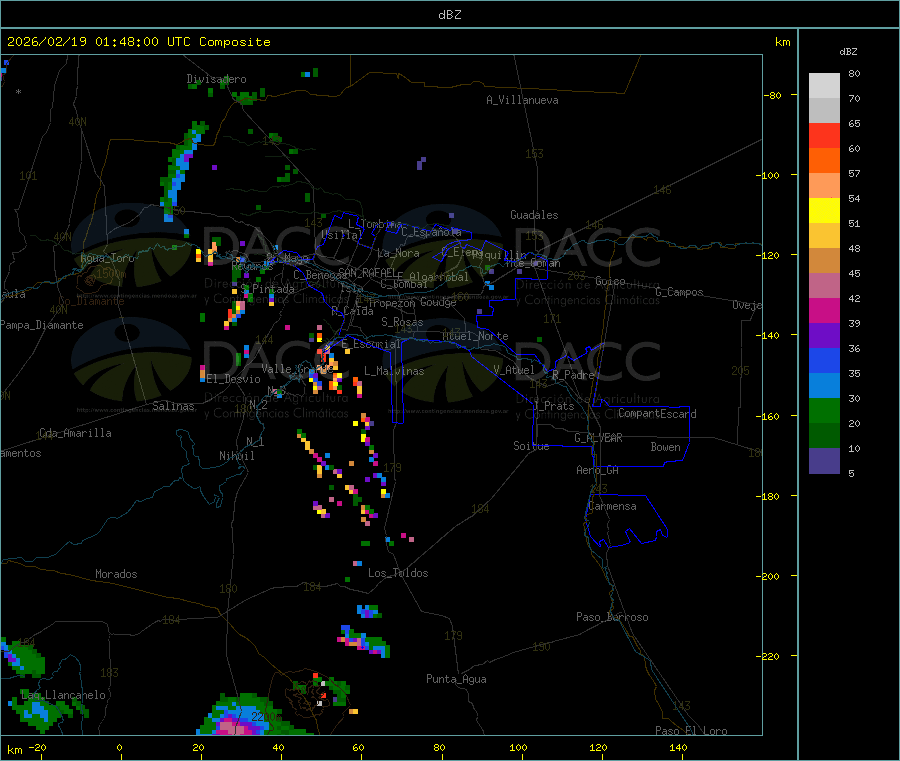The width and height of the screenshot is (900, 761).
Task: Click the orange 57-60 dBZ legend swatch
Action: [824, 161]
